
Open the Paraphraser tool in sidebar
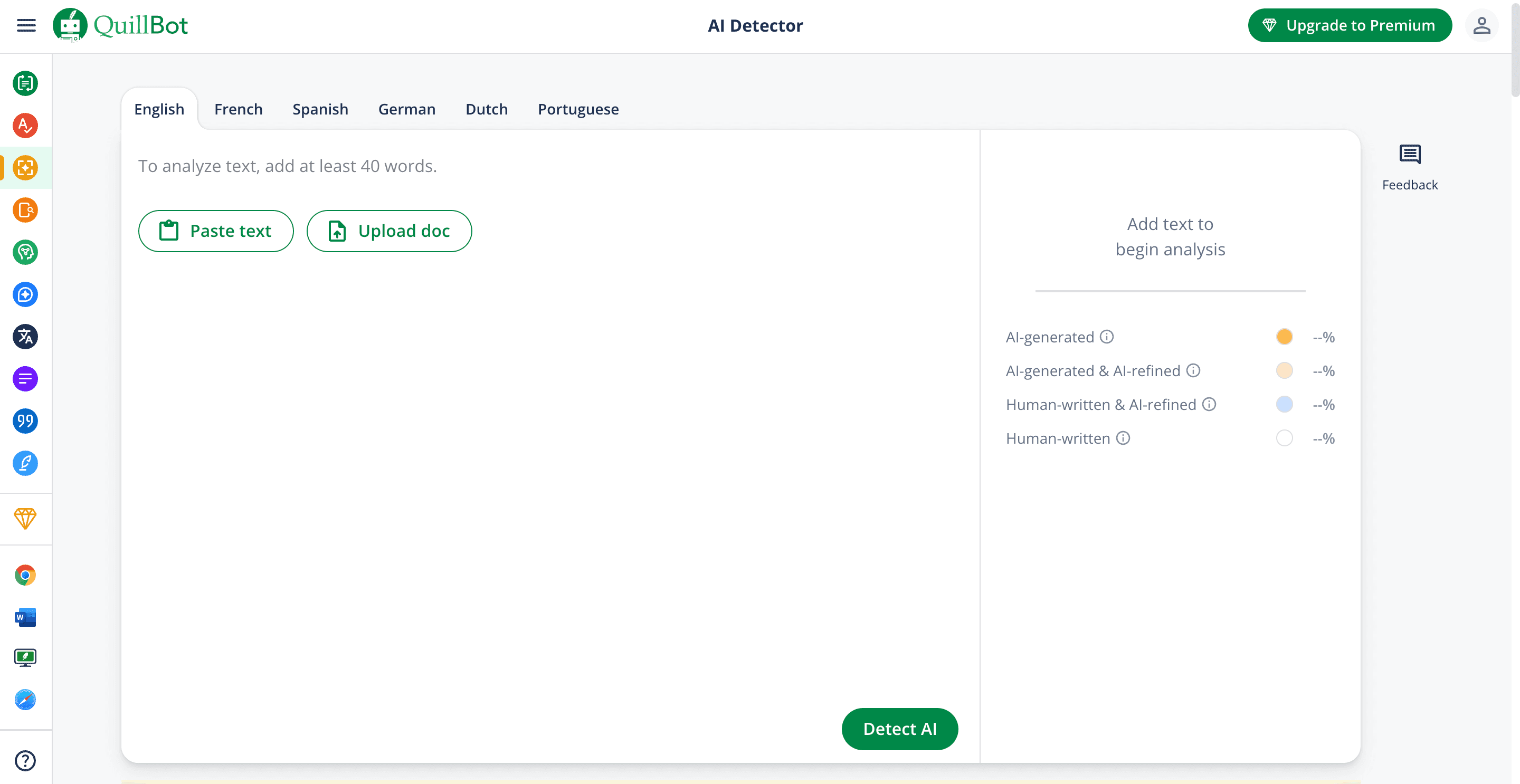click(x=25, y=83)
